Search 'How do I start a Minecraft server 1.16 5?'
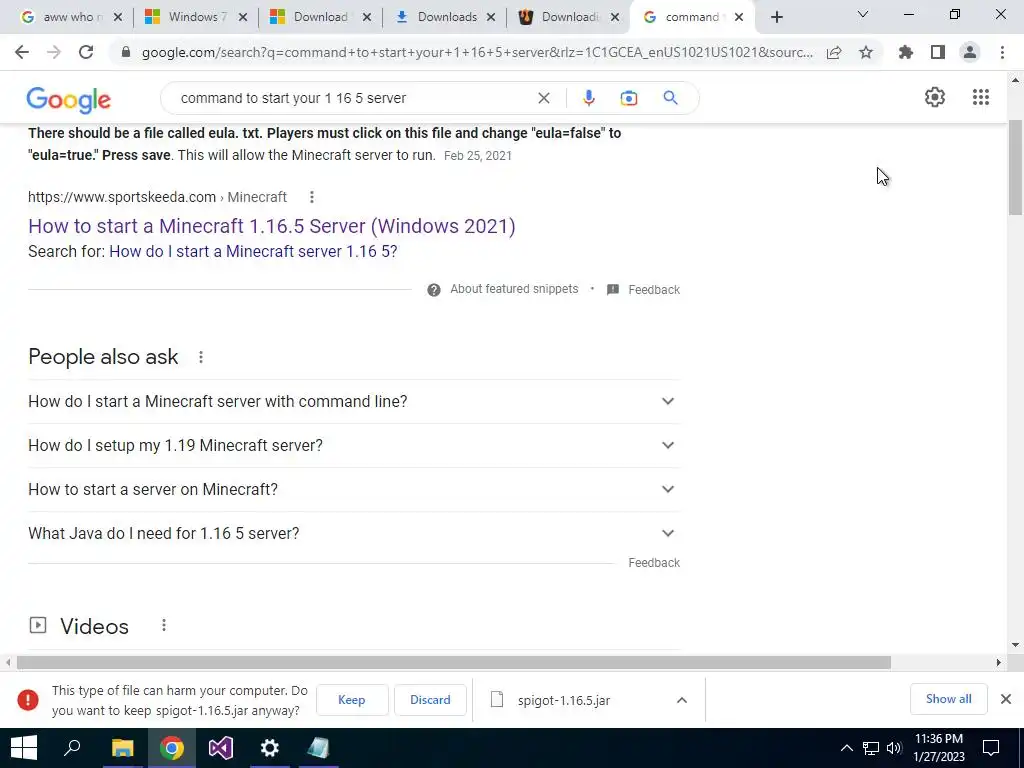The image size is (1024, 768). click(x=253, y=251)
